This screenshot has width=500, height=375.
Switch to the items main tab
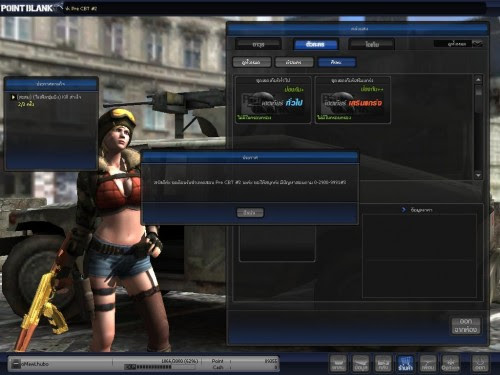(x=371, y=44)
